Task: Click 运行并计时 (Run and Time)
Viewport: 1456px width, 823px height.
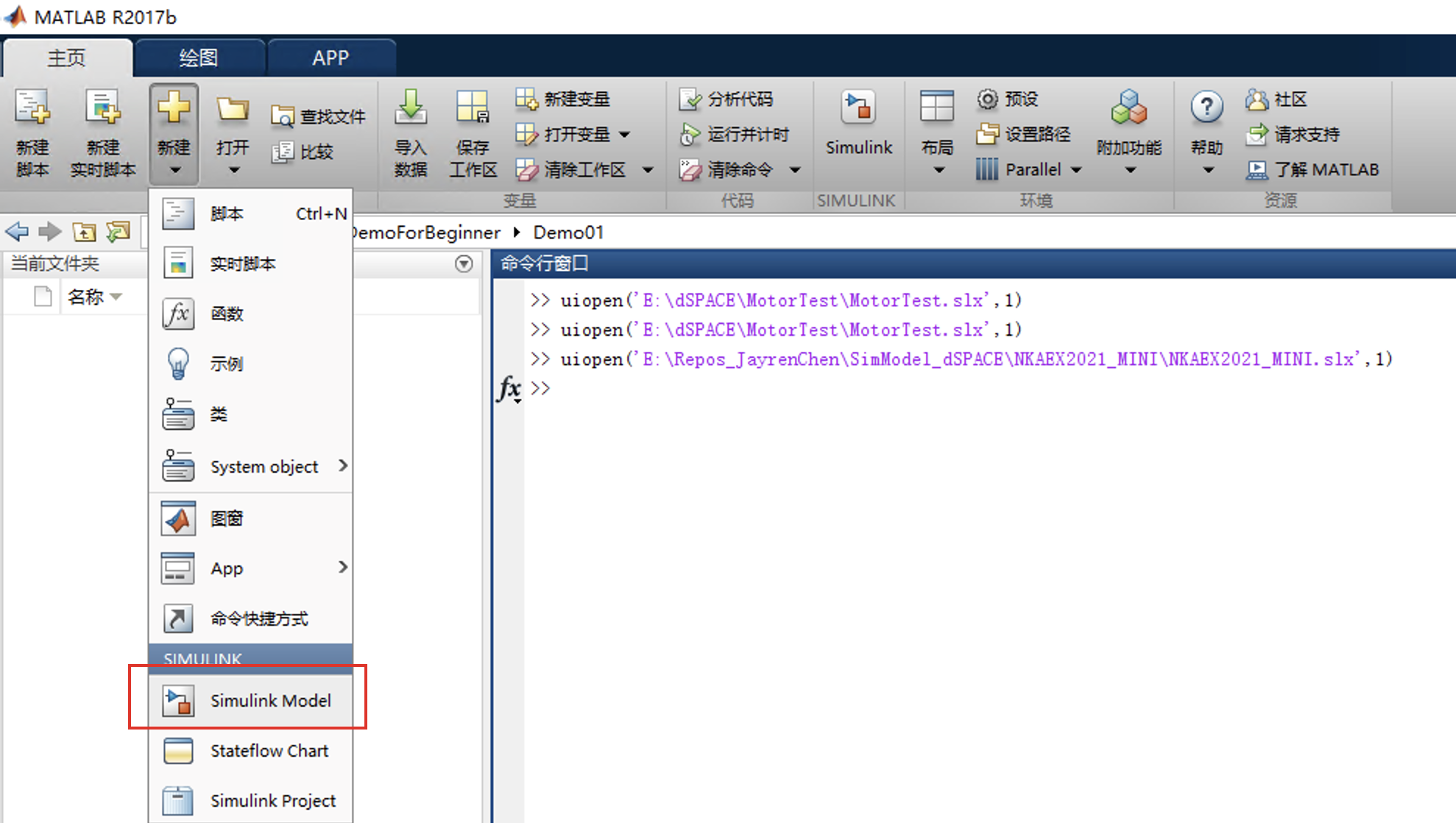Action: click(x=734, y=134)
